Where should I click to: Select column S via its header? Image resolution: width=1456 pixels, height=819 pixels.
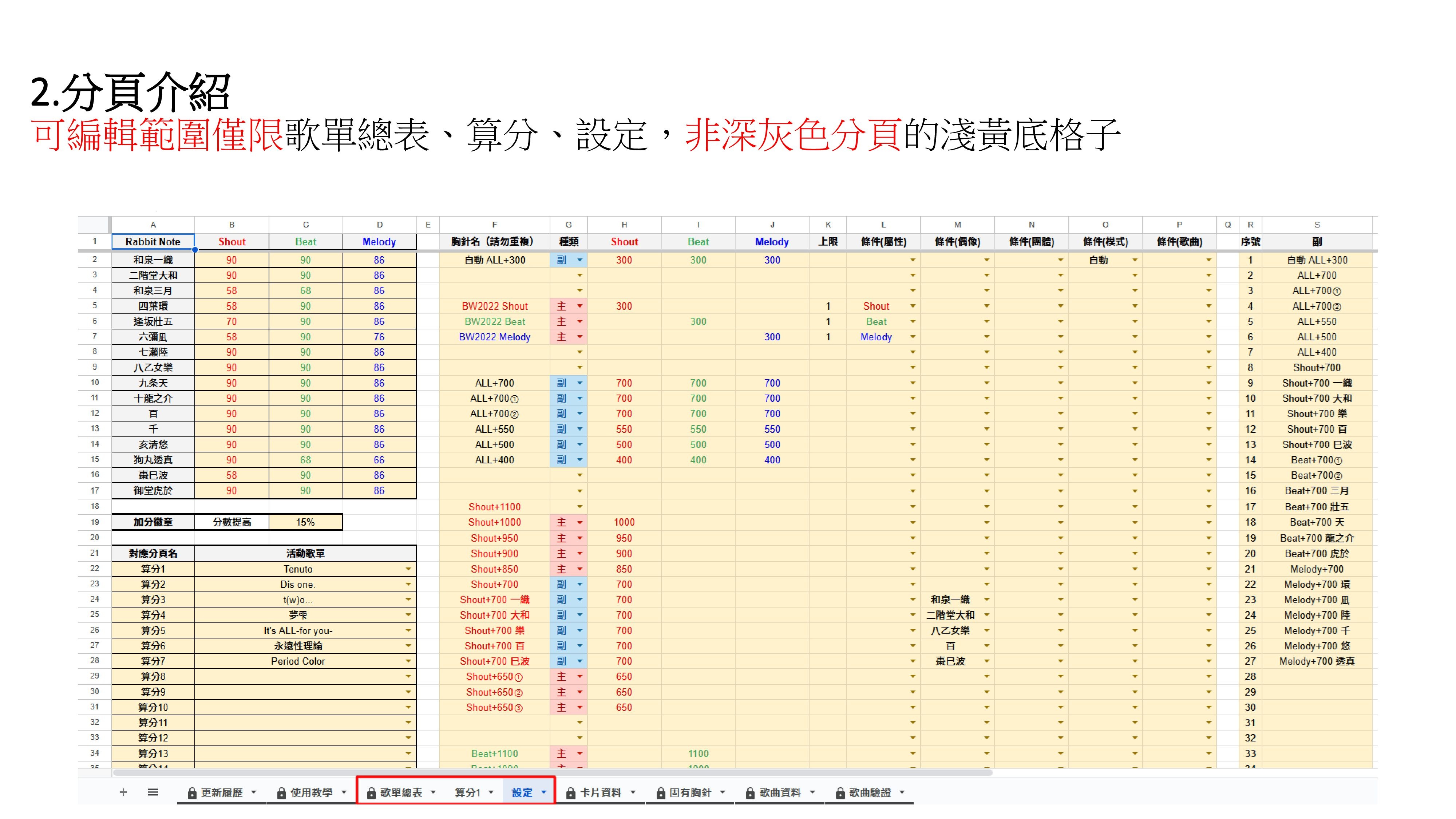(1316, 224)
